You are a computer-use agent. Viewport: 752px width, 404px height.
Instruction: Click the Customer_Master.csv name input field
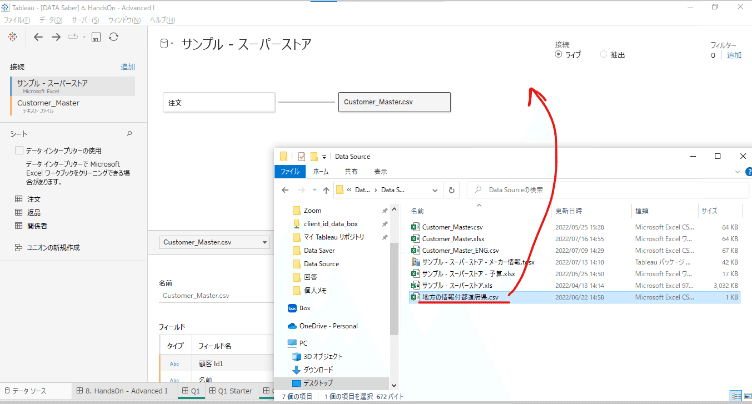pos(216,296)
